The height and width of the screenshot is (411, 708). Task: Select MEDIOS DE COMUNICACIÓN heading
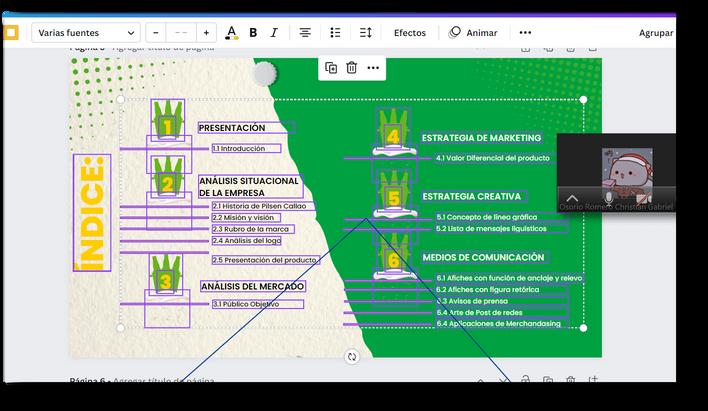(484, 257)
